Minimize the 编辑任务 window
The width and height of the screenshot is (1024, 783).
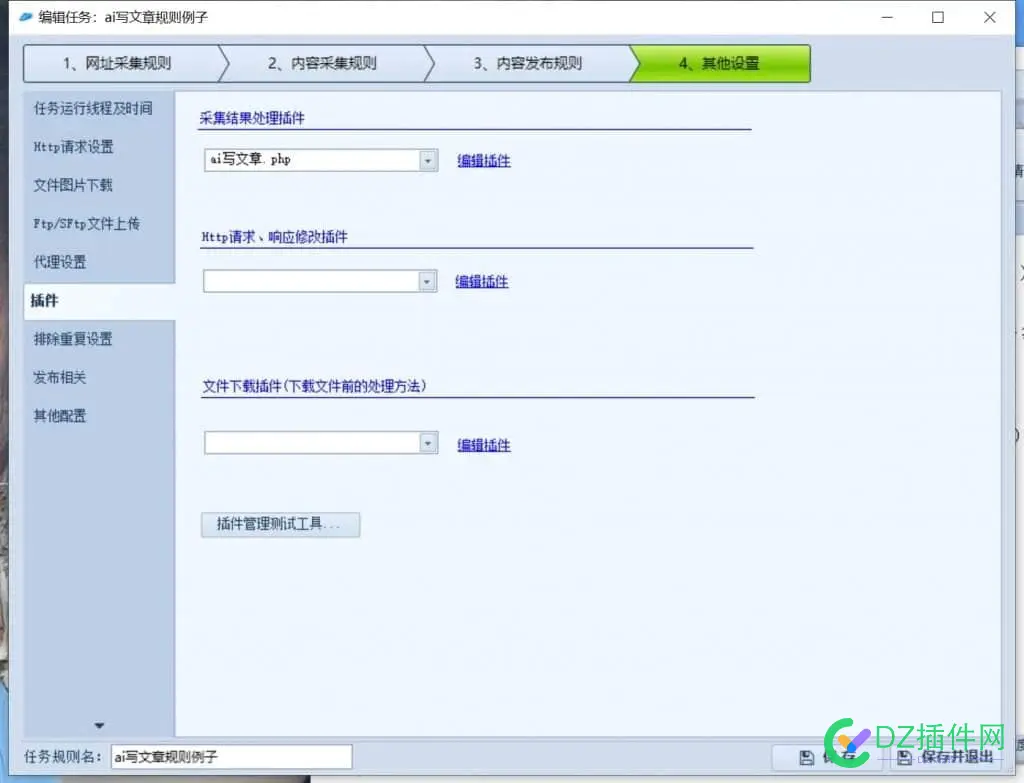coord(887,17)
